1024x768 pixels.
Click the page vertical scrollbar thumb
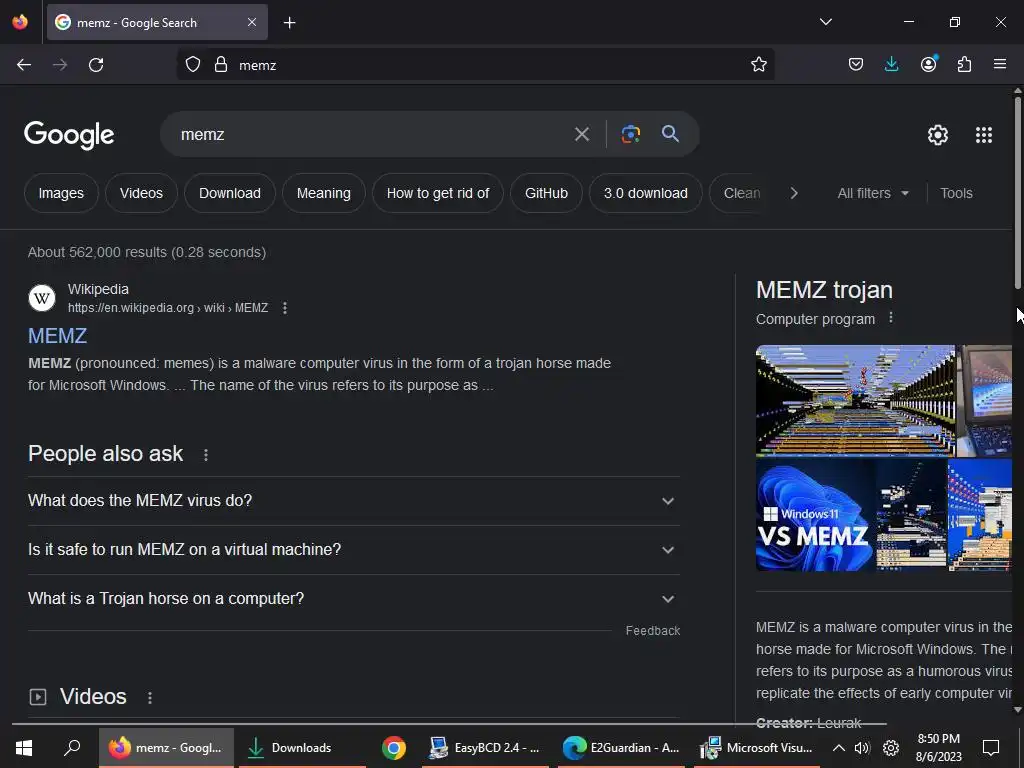[1017, 193]
